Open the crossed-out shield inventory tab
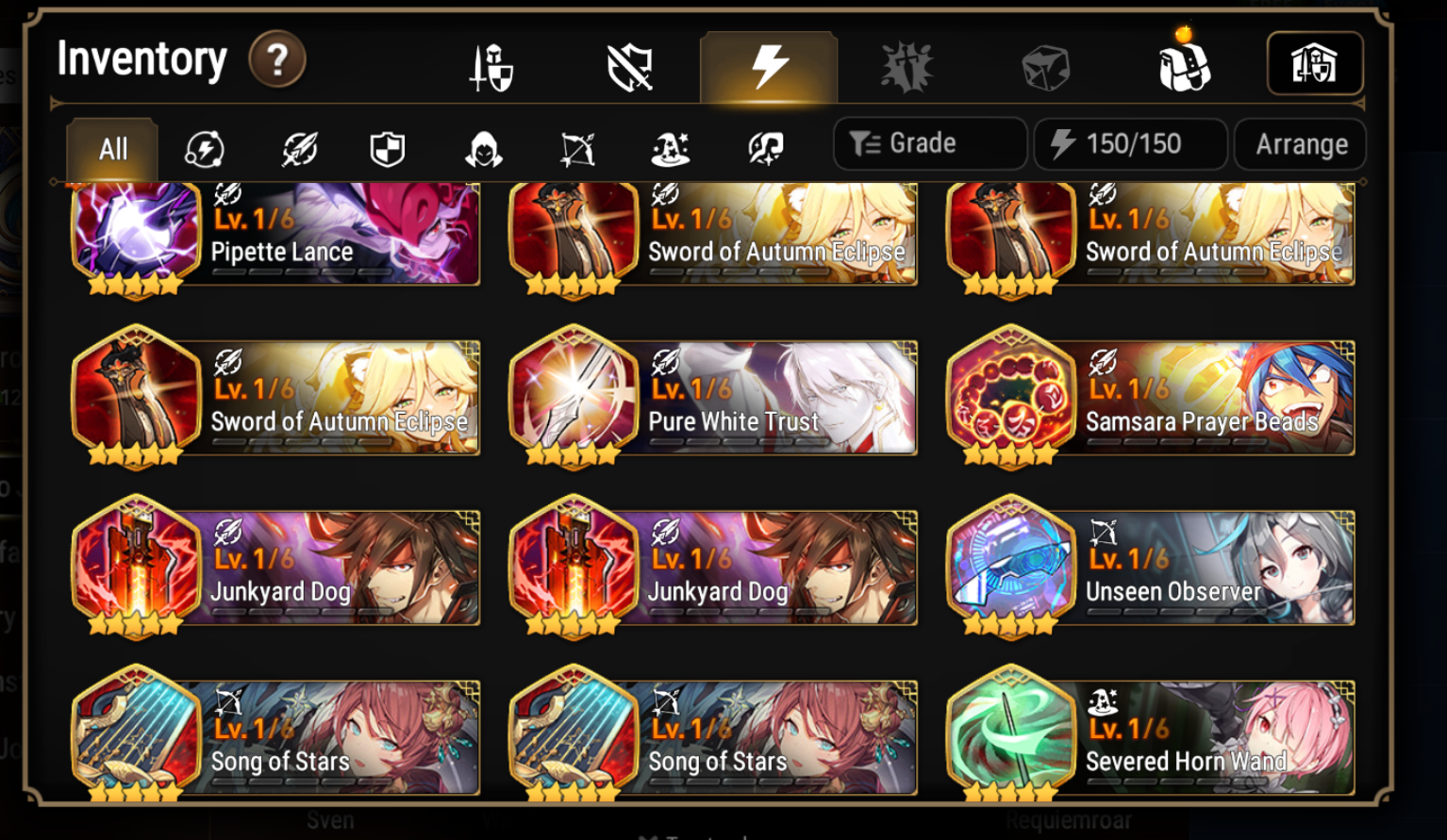The height and width of the screenshot is (840, 1447). [630, 68]
